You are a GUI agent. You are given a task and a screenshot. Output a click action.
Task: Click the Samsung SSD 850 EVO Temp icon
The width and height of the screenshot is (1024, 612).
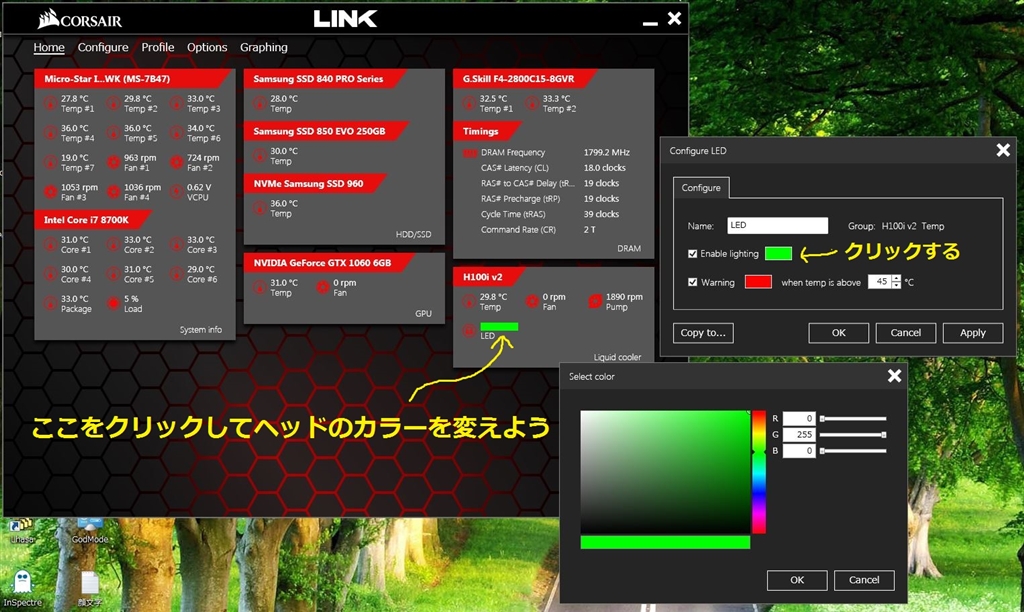(260, 155)
